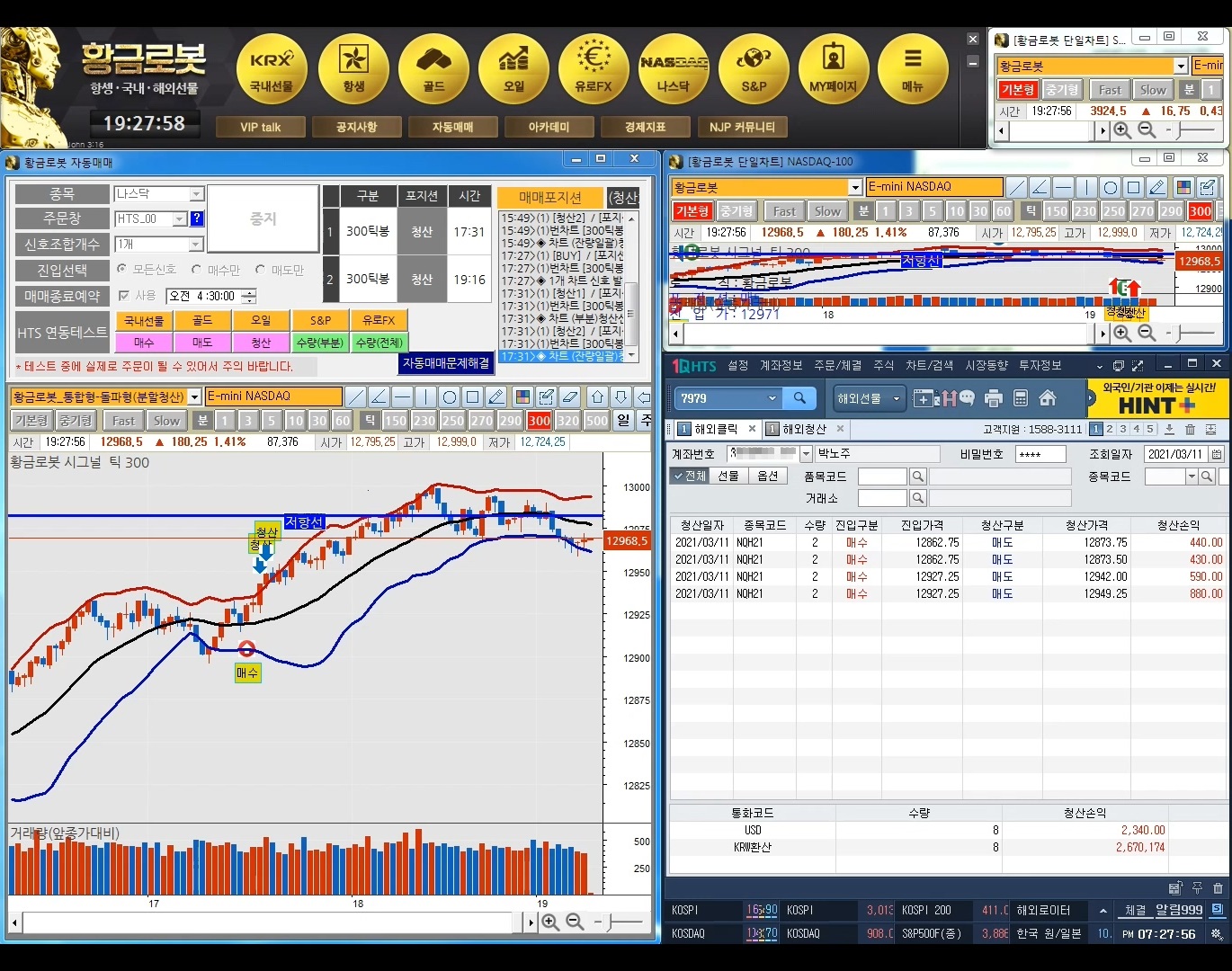Click the up arrow icon in main chart toolbar
This screenshot has width=1232, height=971.
coord(598,396)
